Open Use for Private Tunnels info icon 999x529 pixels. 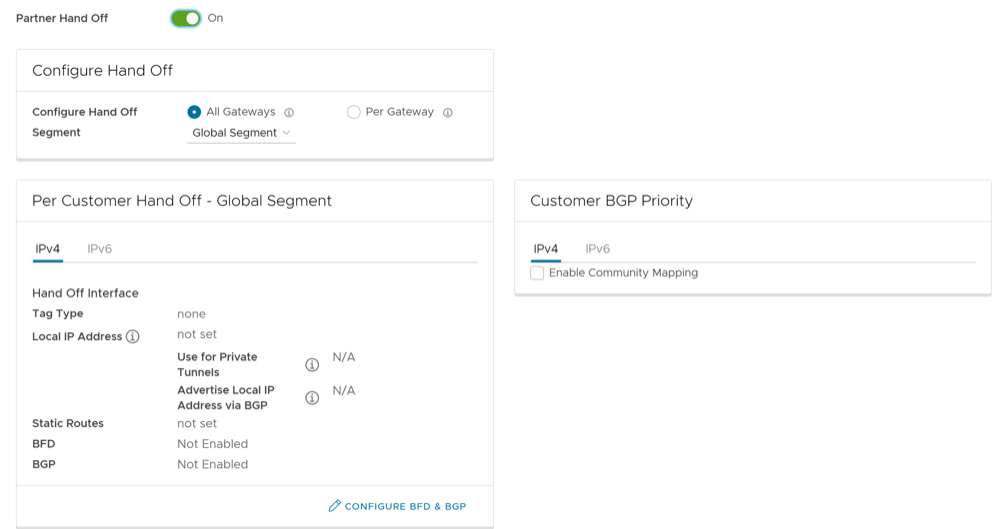click(x=311, y=365)
